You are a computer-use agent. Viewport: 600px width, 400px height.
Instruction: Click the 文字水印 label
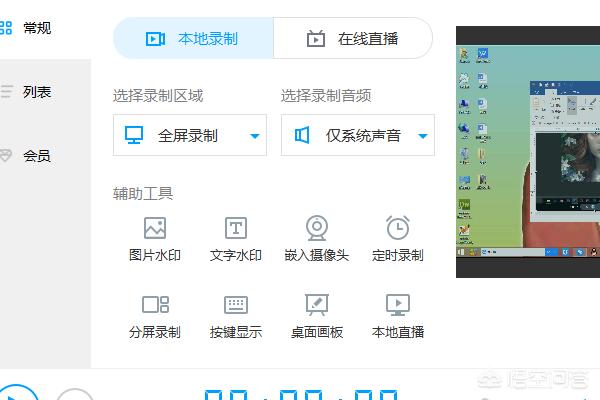(x=236, y=255)
